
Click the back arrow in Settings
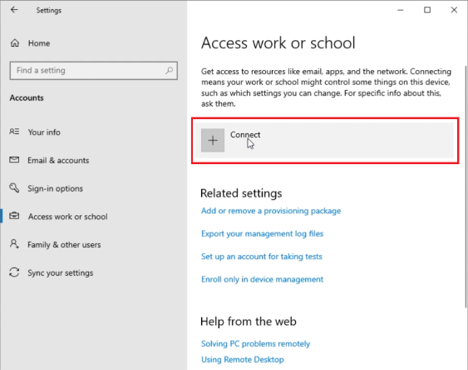click(x=14, y=10)
